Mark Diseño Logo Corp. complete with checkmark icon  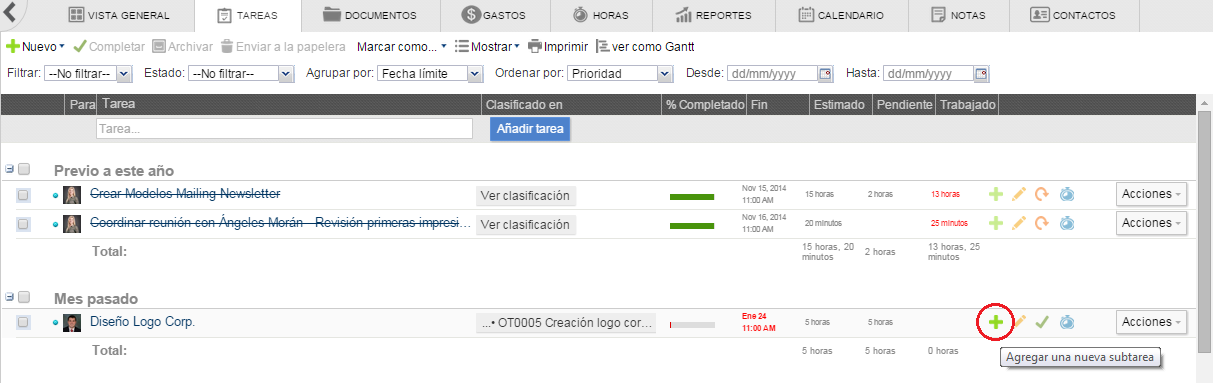click(1042, 322)
